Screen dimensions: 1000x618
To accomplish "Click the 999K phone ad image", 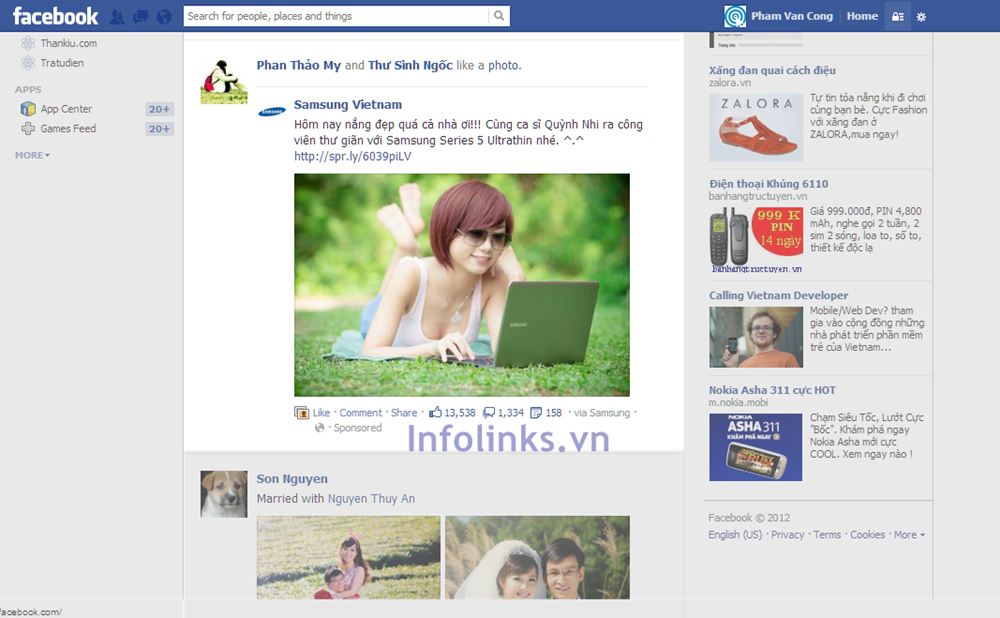I will 756,240.
